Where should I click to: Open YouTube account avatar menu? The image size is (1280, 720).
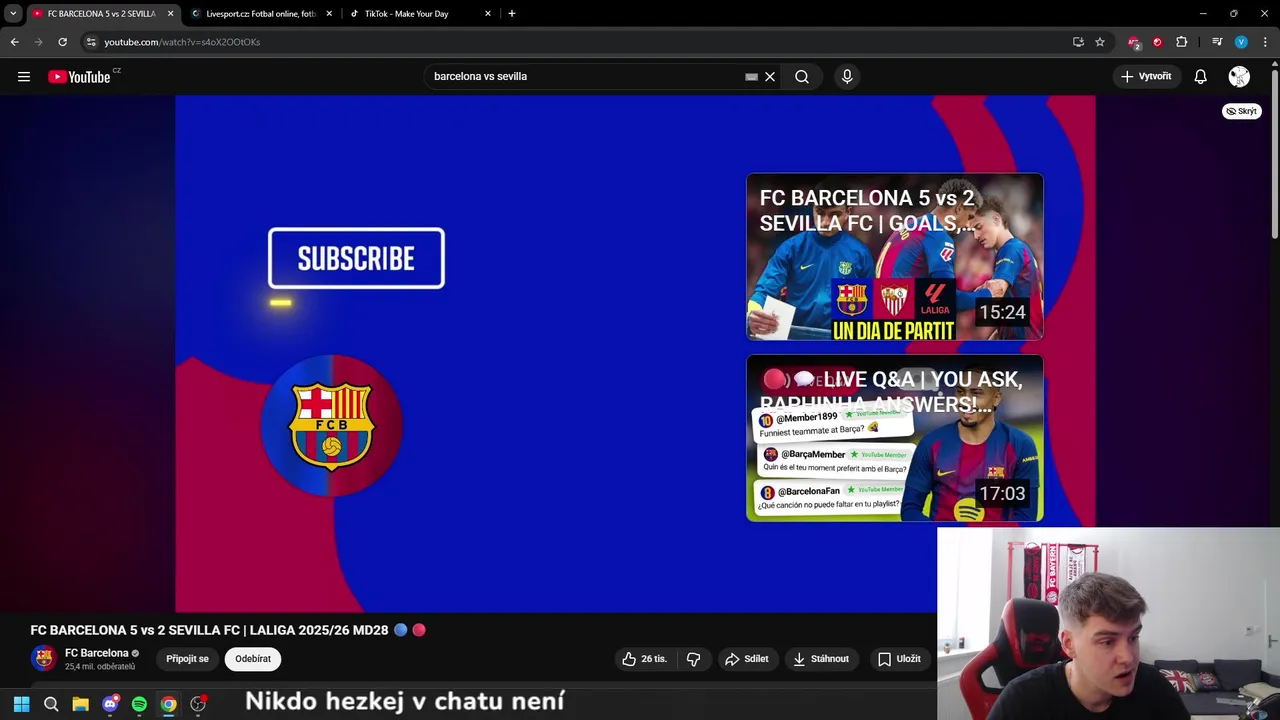point(1239,77)
